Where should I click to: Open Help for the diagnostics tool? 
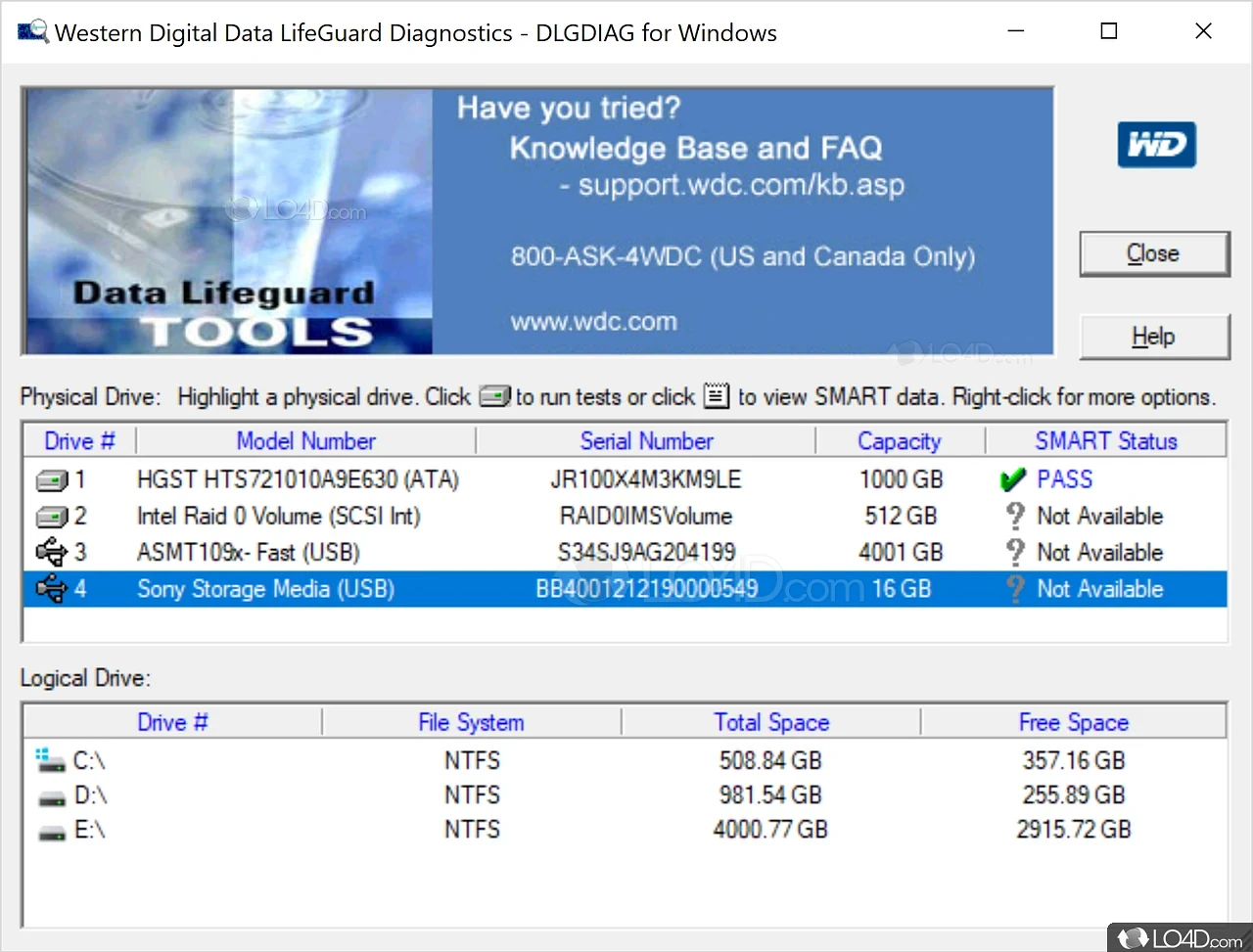1153,338
